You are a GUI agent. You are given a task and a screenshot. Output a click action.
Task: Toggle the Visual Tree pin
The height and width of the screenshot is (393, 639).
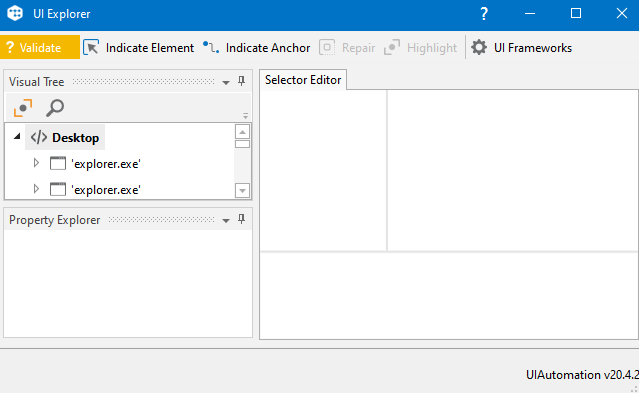tap(242, 81)
